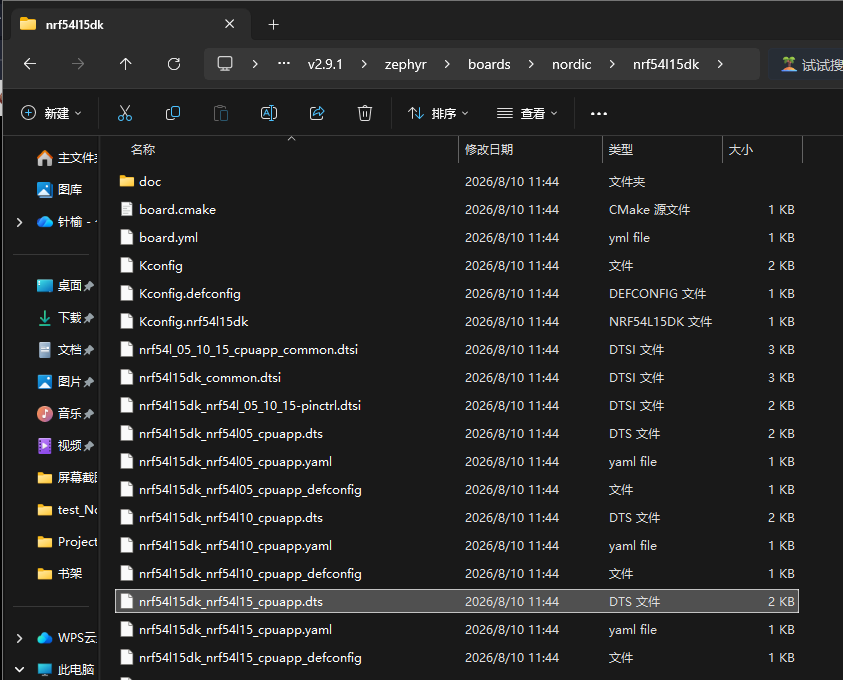The width and height of the screenshot is (843, 680).
Task: Collapse the 此电脑 tree item
Action: tap(19, 670)
